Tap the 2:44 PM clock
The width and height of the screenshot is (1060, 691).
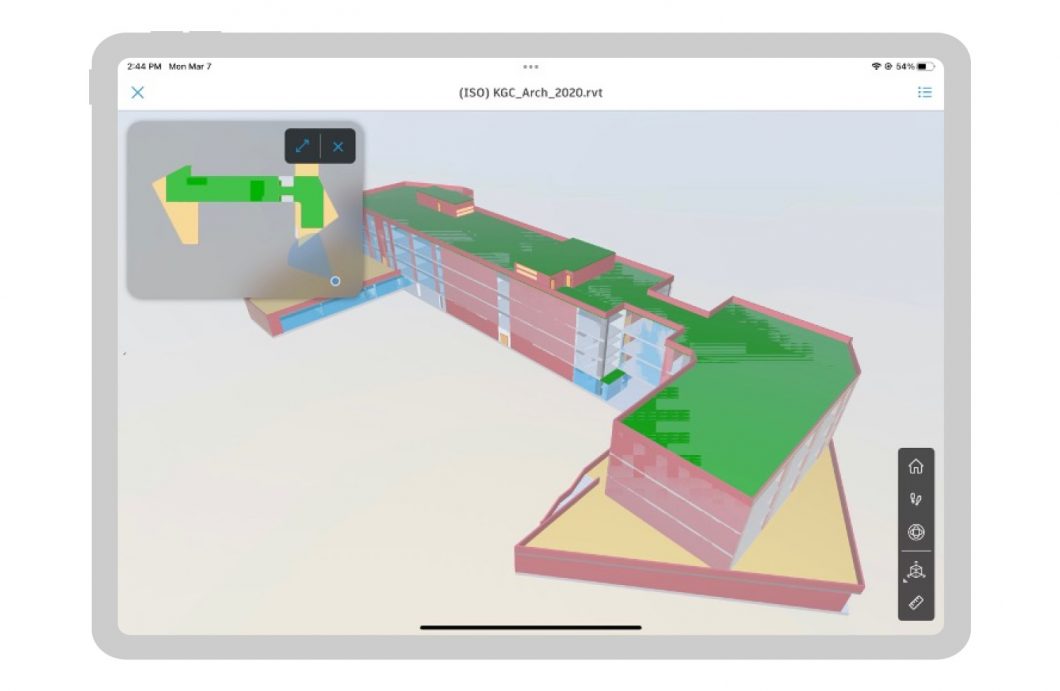tap(144, 66)
